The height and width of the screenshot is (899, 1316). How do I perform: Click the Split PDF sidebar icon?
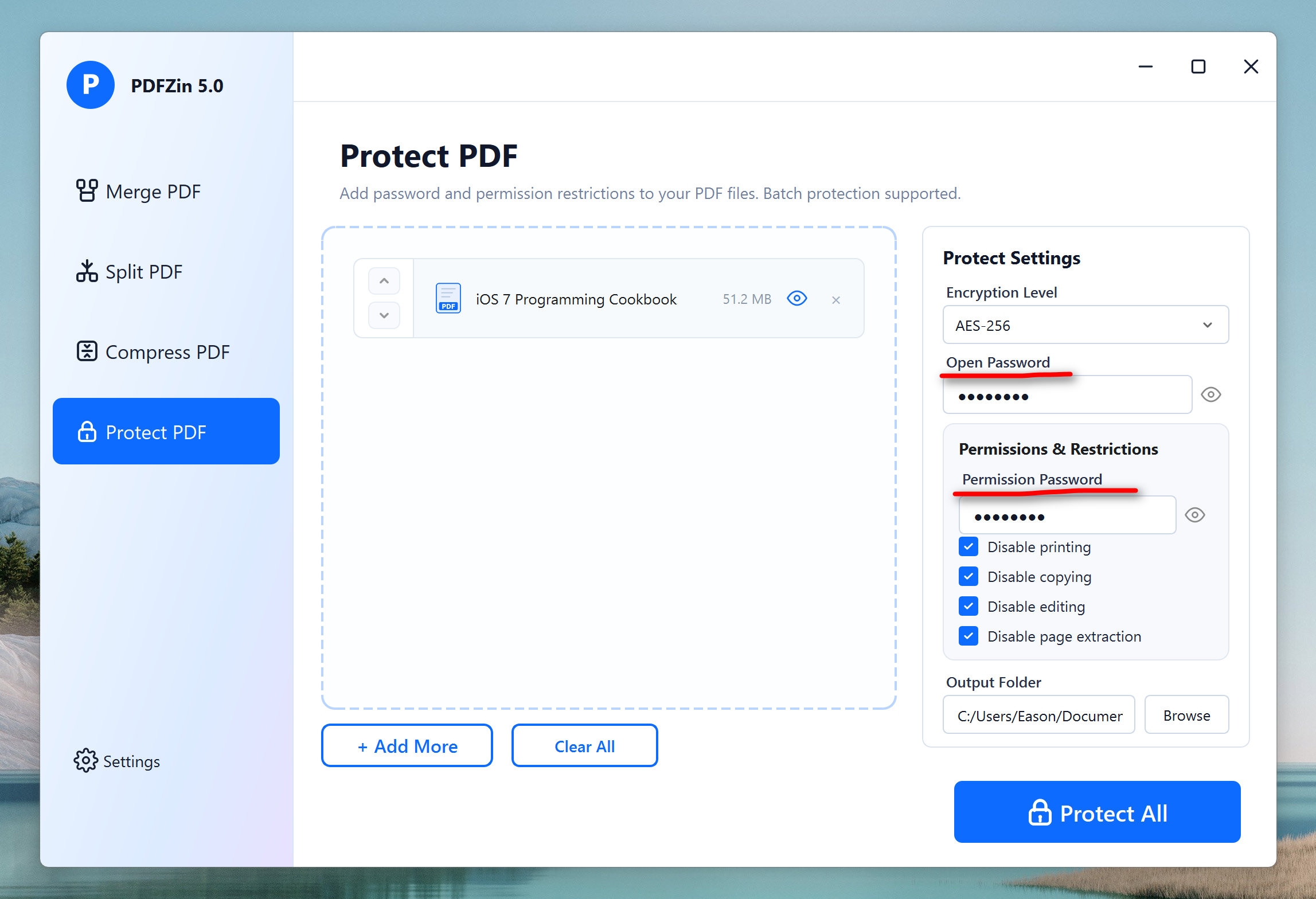coord(87,271)
